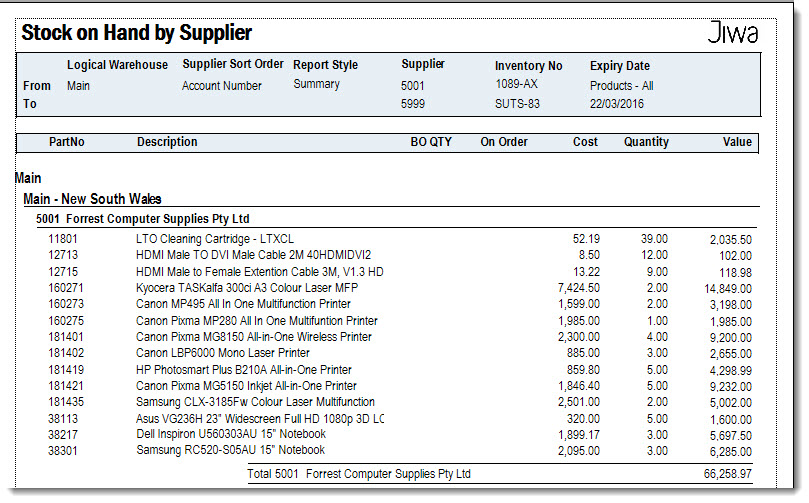Click quantity 39.00 for LTO Cleaning Cartridge
Image resolution: width=809 pixels, height=503 pixels.
[654, 239]
